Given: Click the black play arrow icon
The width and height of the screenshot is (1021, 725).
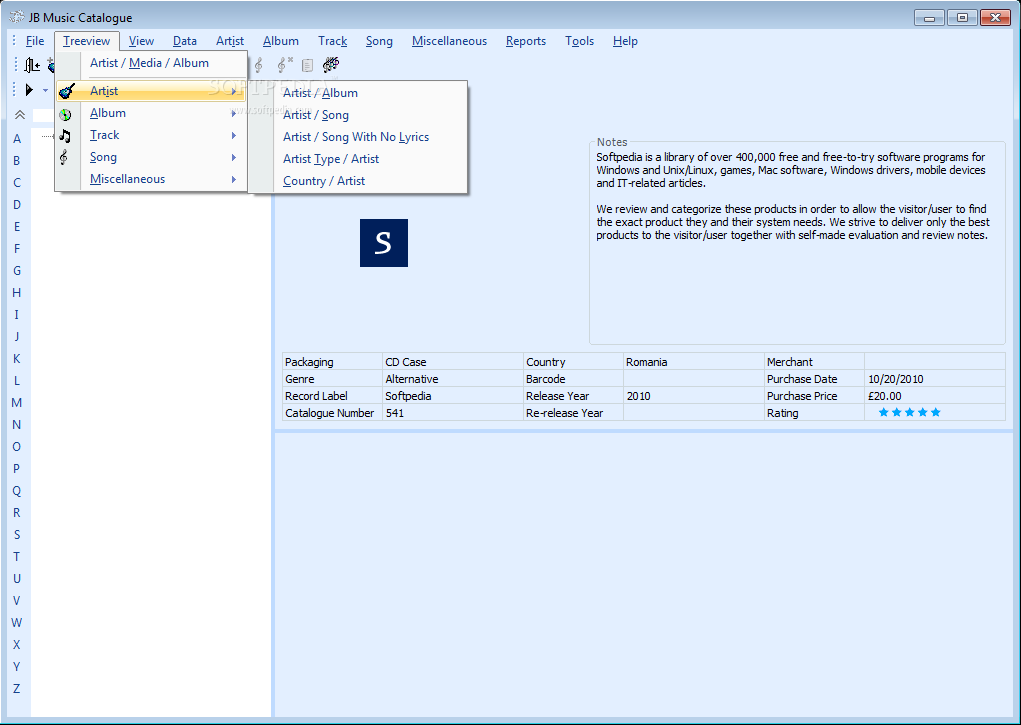Looking at the screenshot, I should pos(29,89).
